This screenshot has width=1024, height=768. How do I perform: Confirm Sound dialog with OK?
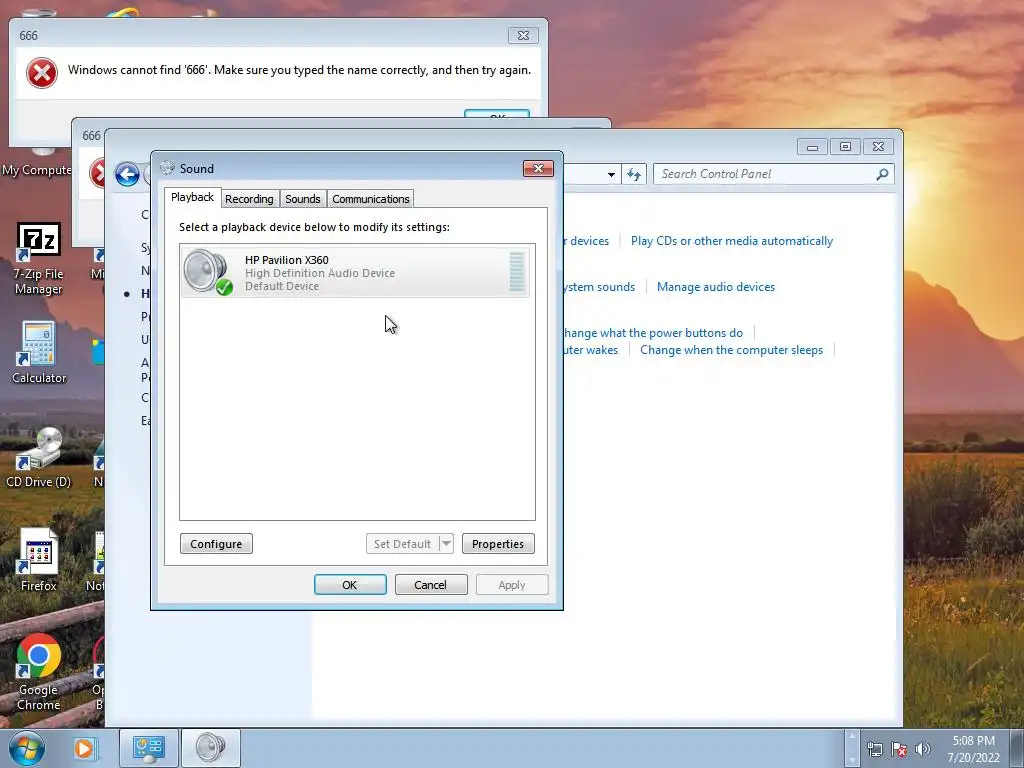click(349, 584)
